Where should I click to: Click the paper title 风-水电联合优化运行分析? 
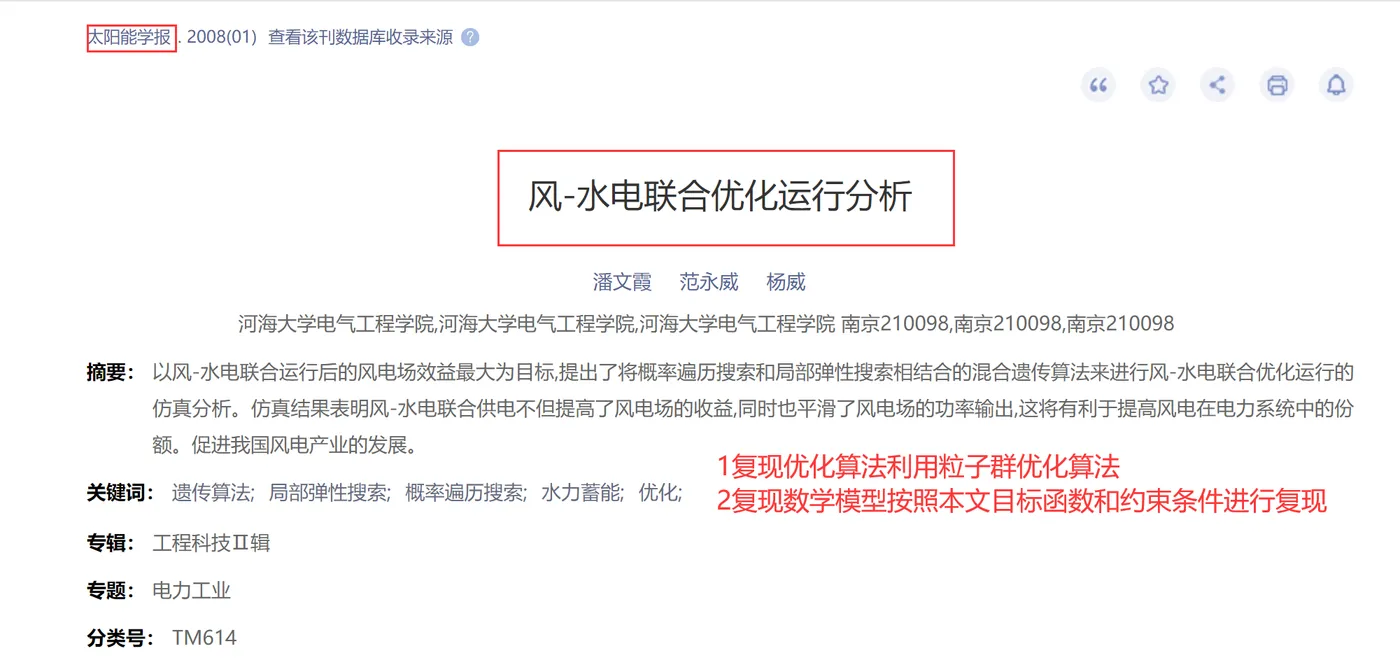[721, 196]
